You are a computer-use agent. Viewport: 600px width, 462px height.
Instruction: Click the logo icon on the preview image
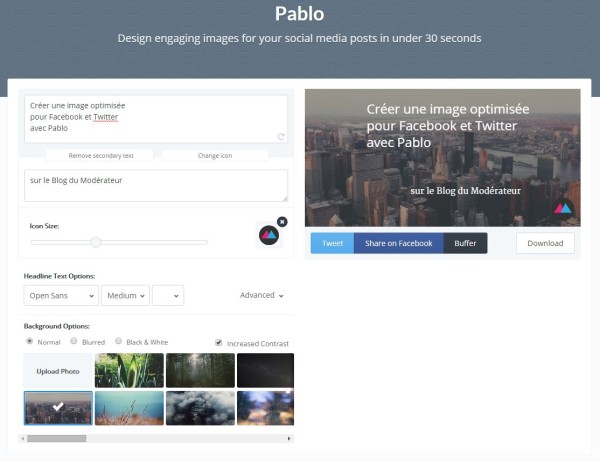(562, 209)
